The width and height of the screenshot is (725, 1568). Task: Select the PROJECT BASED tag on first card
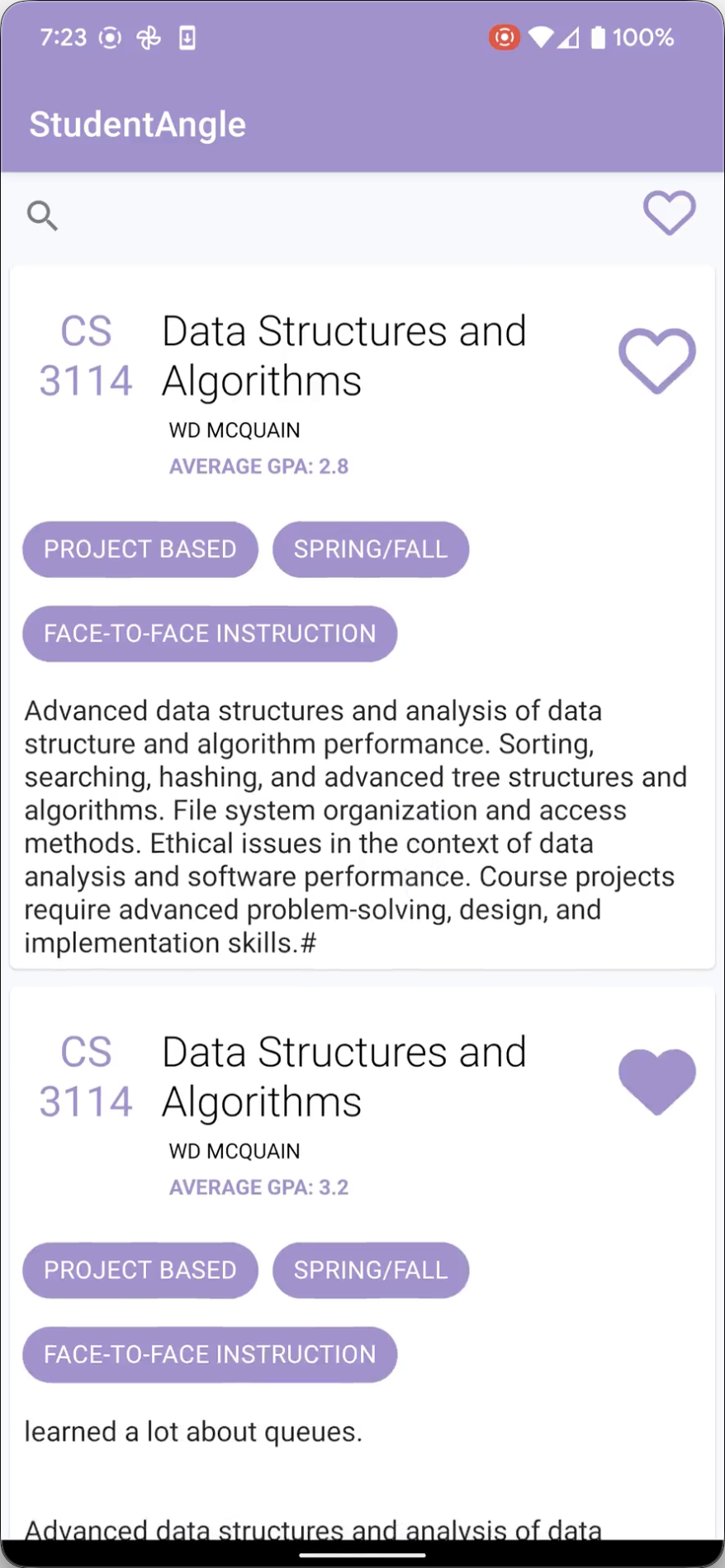(140, 549)
